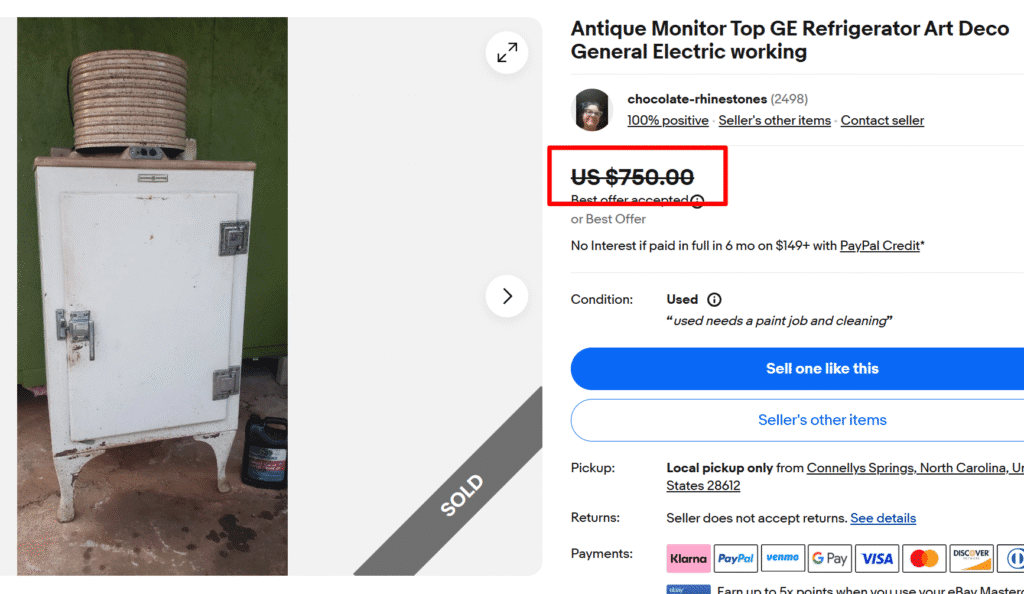Click the Seller's other items outlined button
The height and width of the screenshot is (594, 1024).
coord(822,420)
